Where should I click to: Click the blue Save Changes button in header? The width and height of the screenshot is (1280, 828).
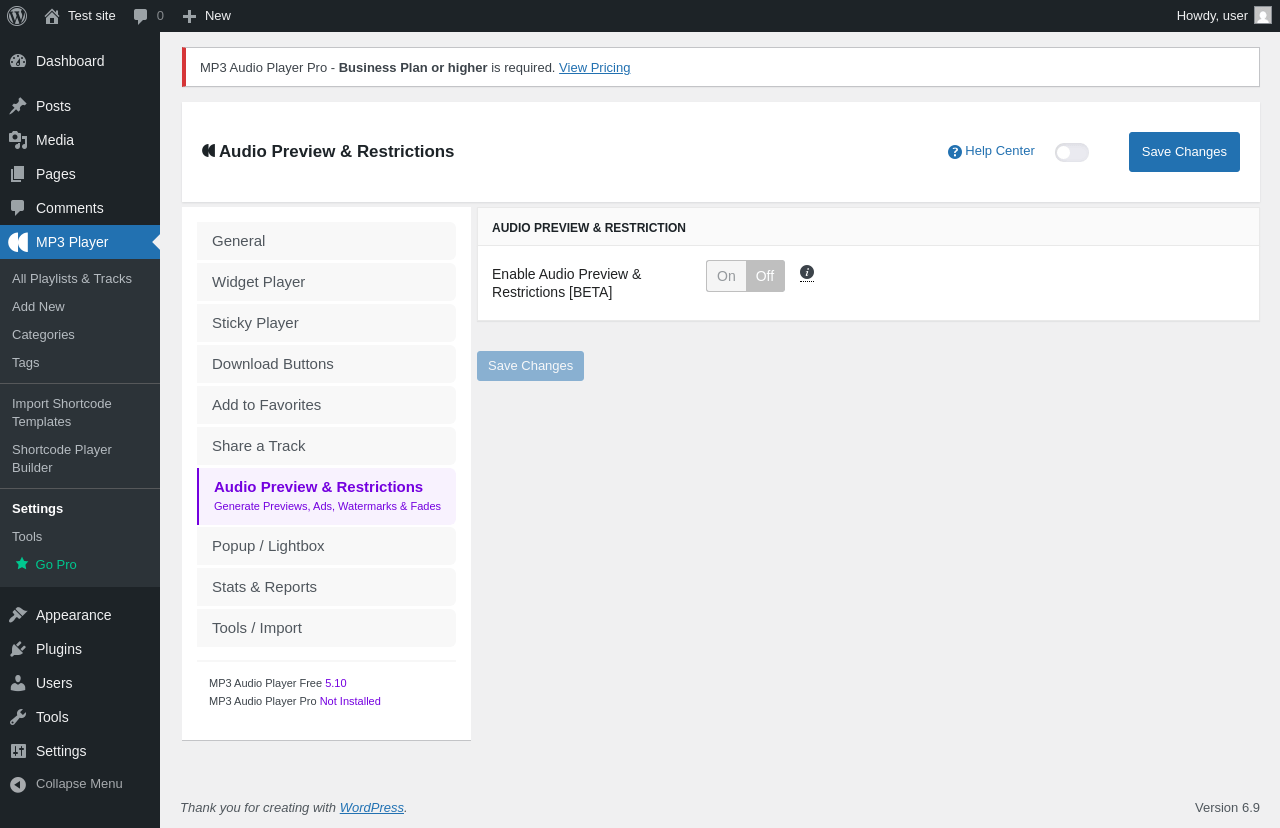[x=1184, y=152]
